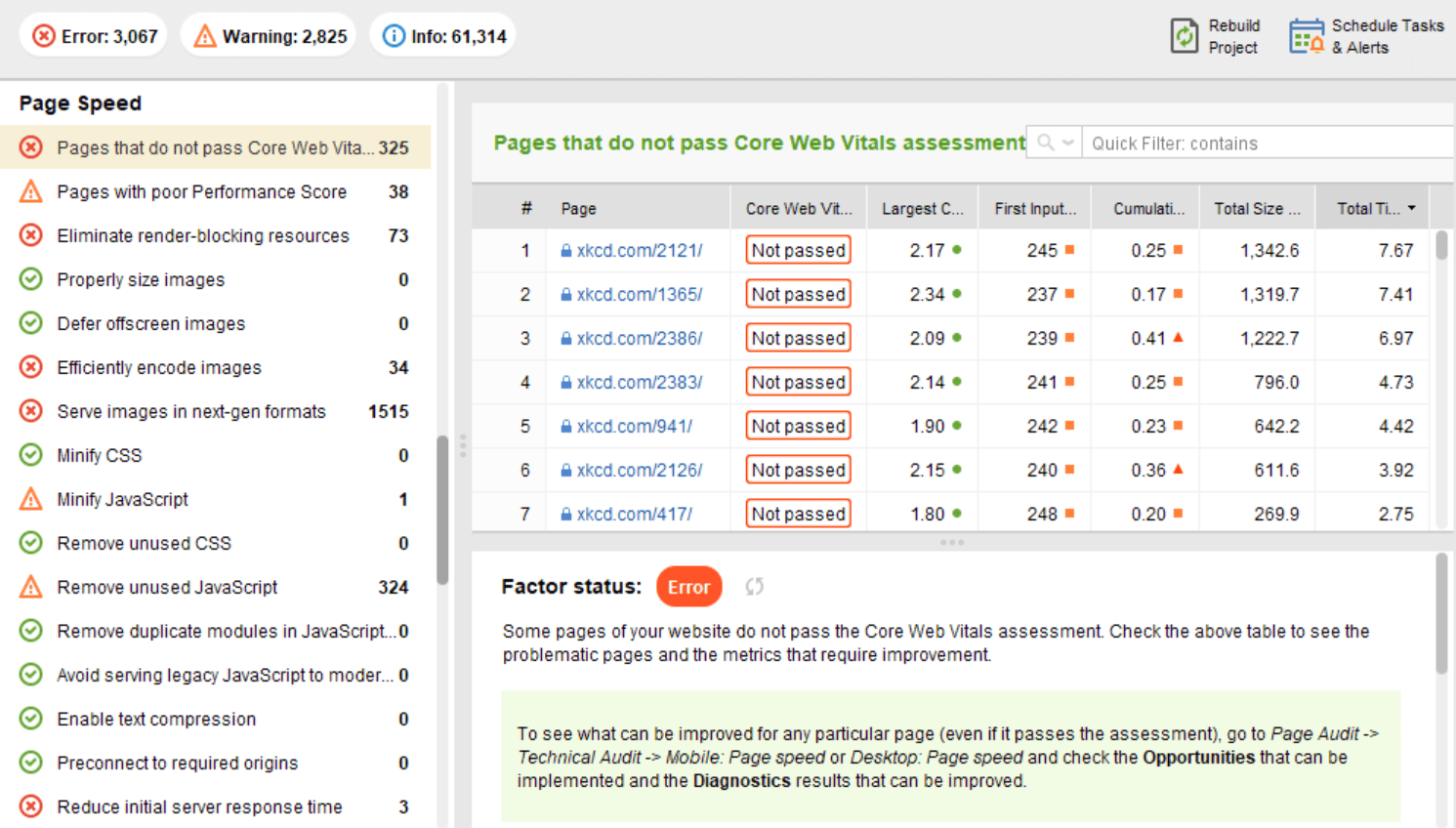
Task: Click the Quick Filter input field
Action: pos(1265,144)
